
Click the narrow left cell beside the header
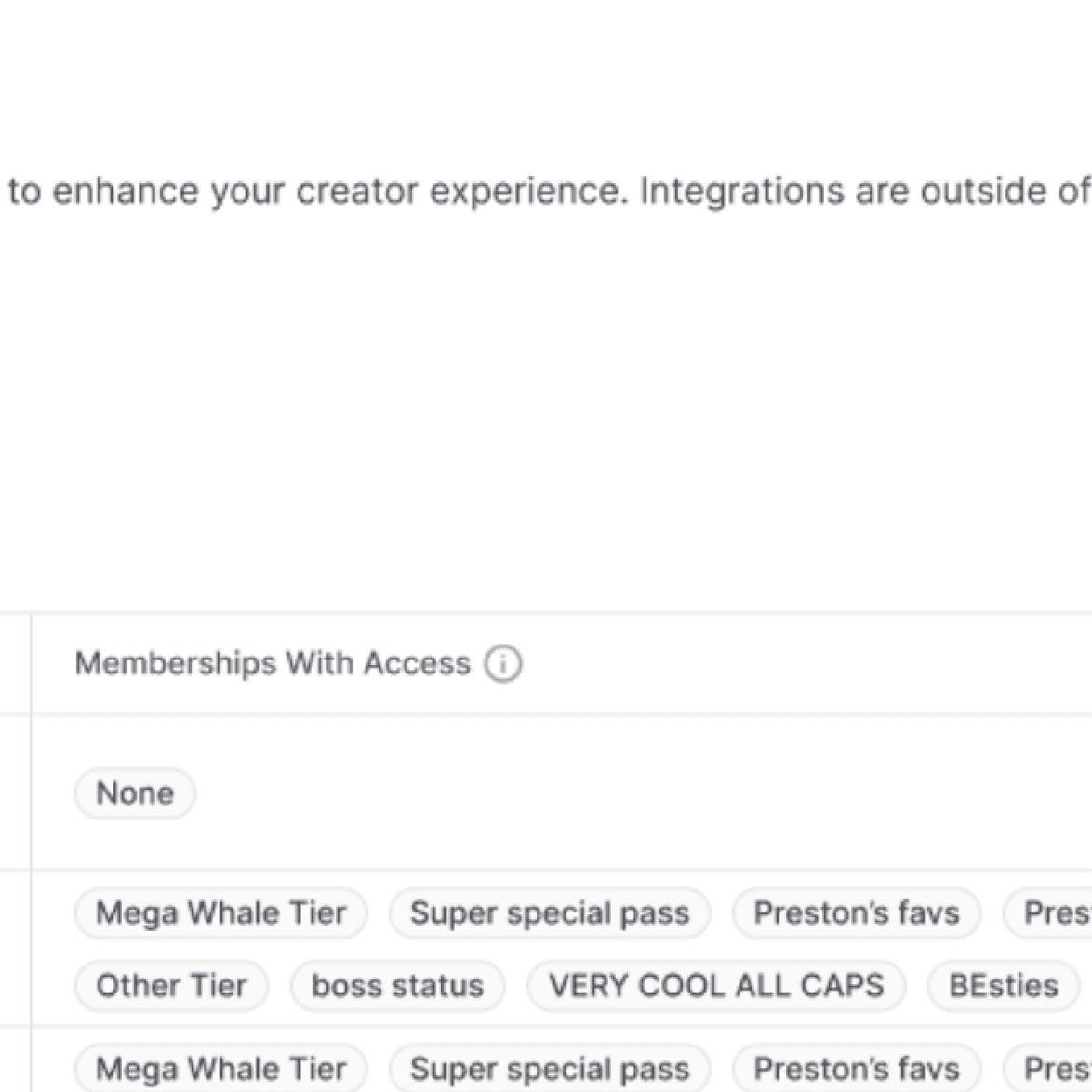pos(15,664)
